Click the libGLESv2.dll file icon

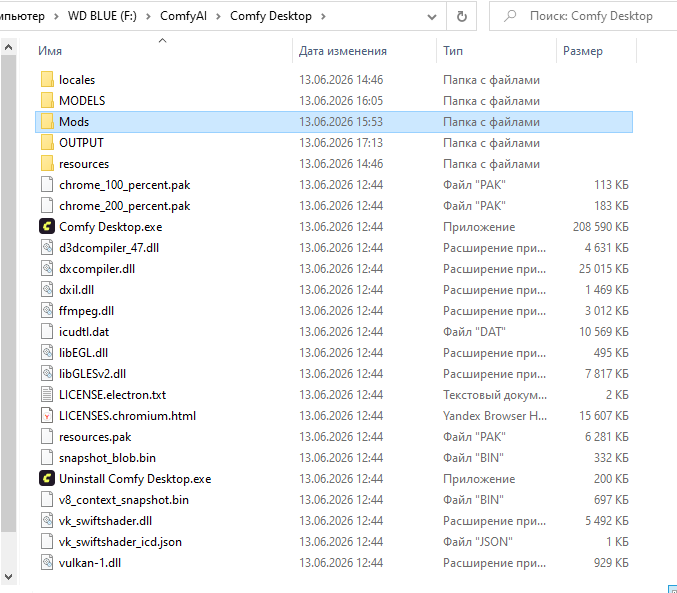47,373
